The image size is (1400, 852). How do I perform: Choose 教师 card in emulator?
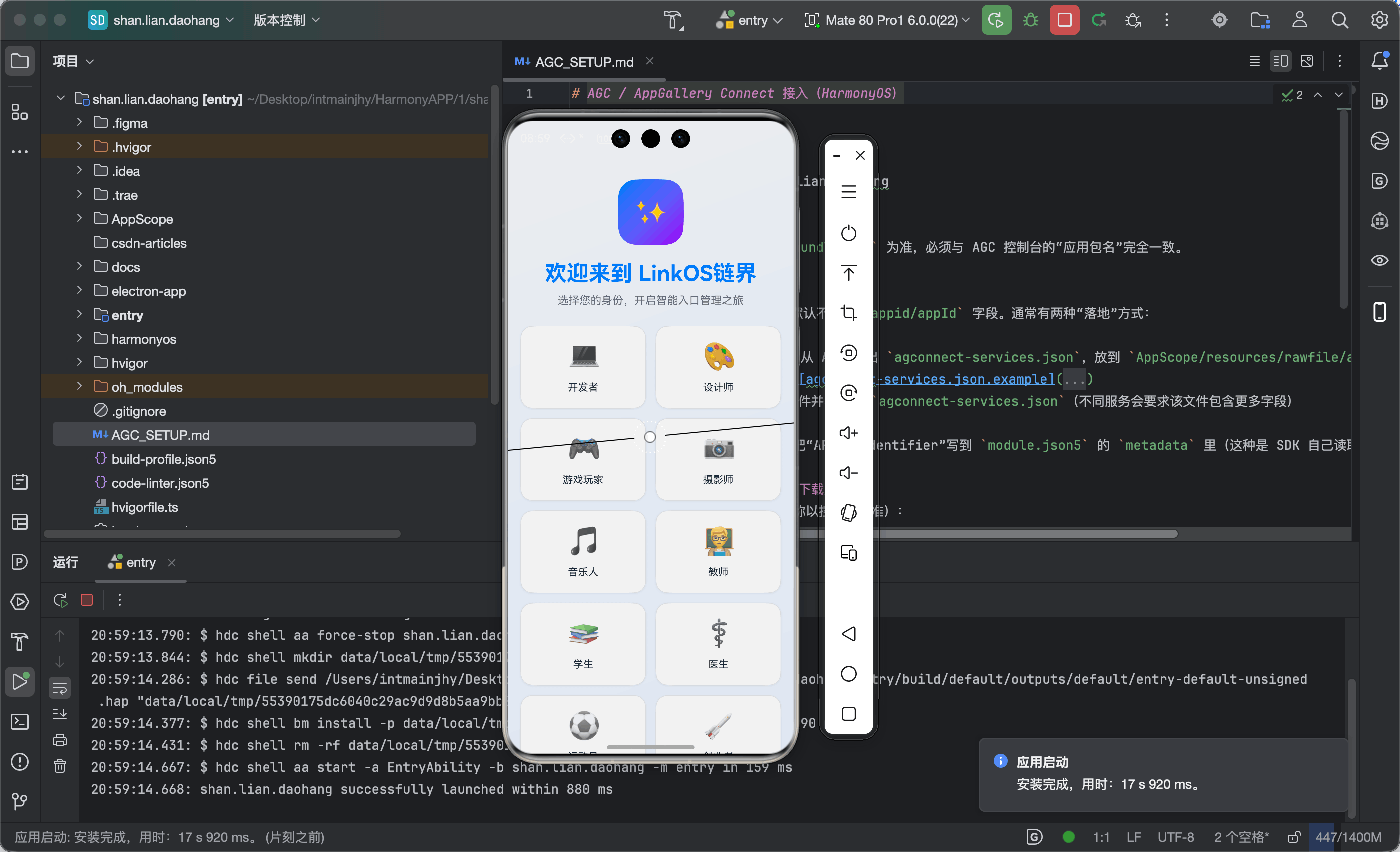coord(718,551)
